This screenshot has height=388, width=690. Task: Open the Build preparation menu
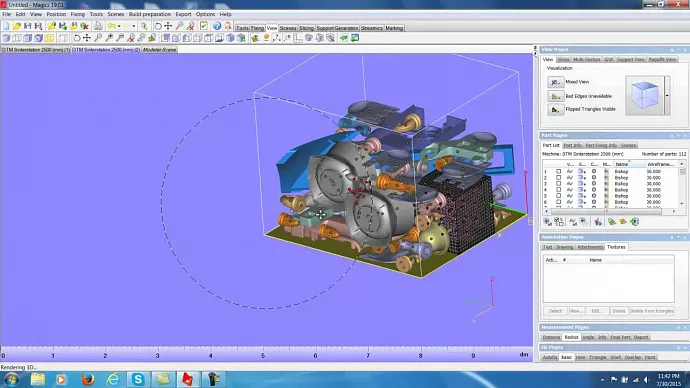pos(150,14)
